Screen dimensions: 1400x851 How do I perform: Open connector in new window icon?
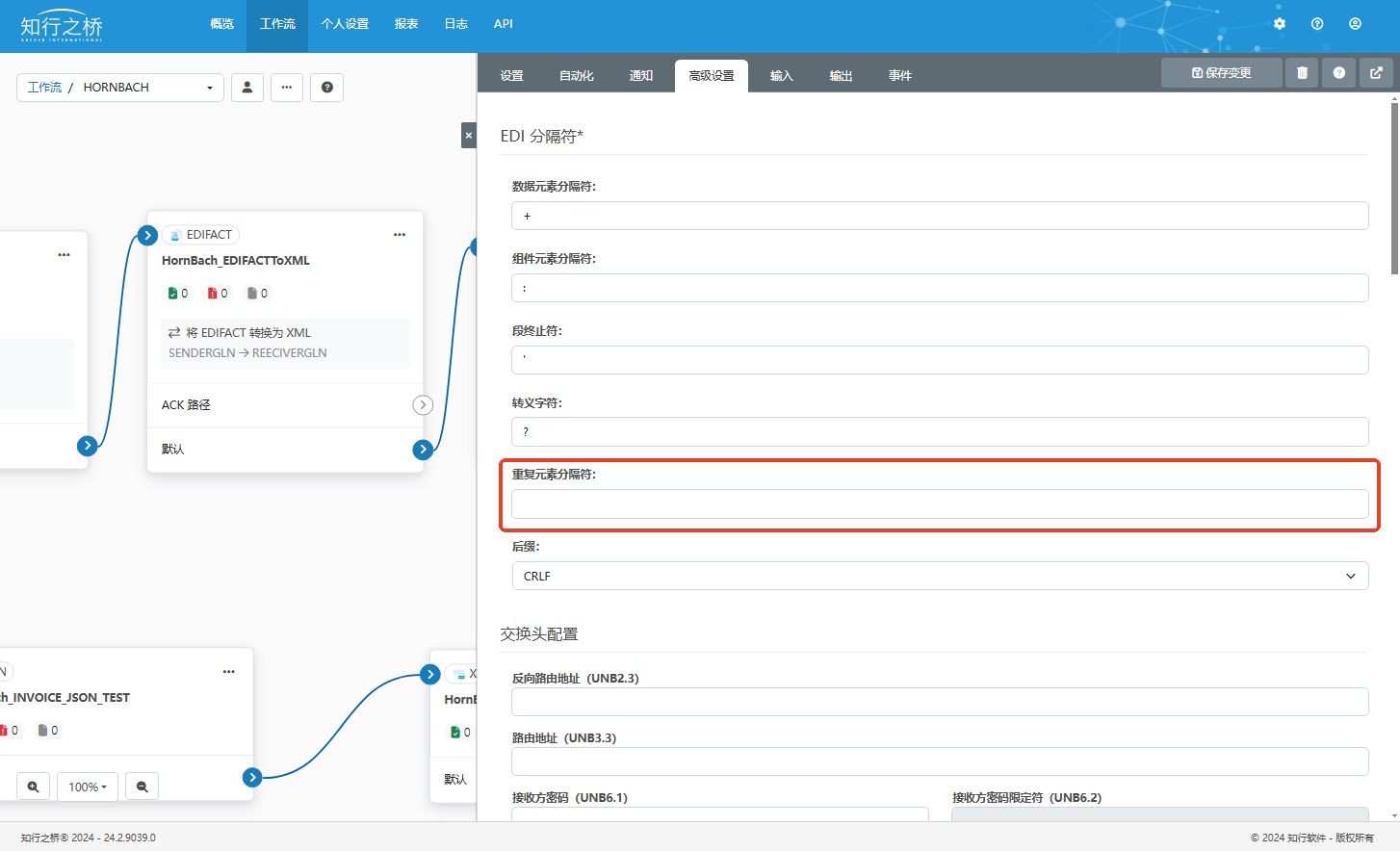tap(1376, 73)
